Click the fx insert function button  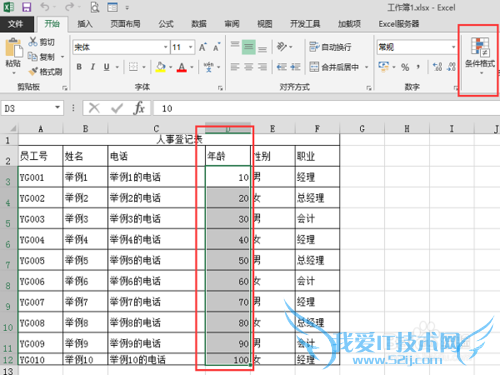[x=139, y=108]
